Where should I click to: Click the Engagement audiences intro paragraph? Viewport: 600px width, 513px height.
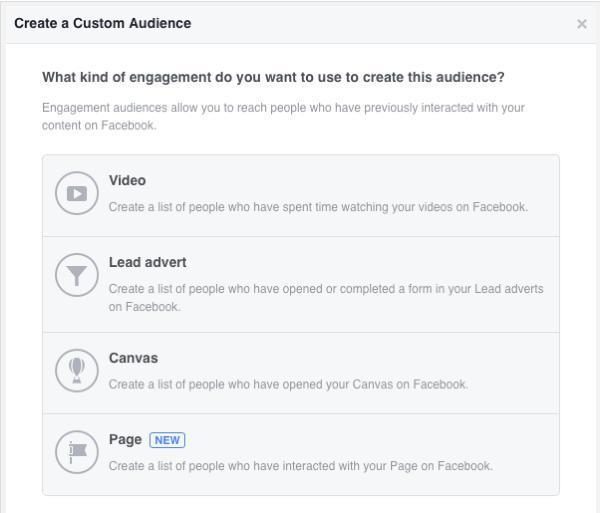pos(283,116)
